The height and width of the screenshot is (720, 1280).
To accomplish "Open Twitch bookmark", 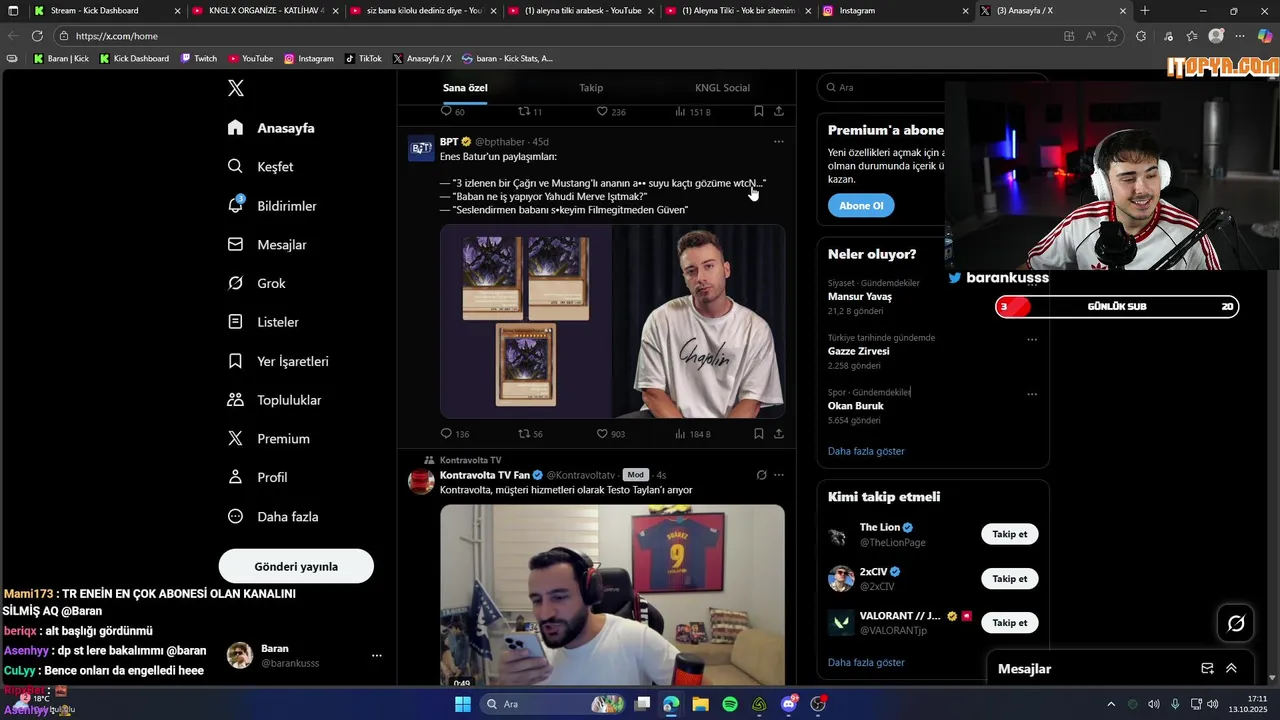I will (x=198, y=58).
